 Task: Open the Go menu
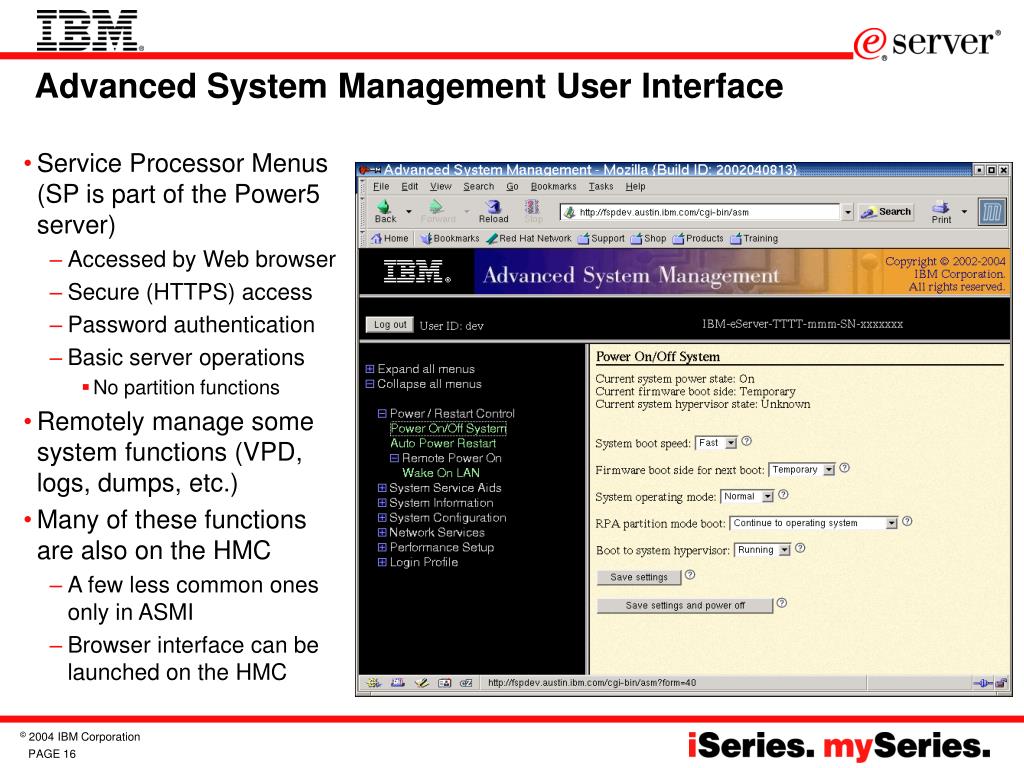(x=512, y=187)
